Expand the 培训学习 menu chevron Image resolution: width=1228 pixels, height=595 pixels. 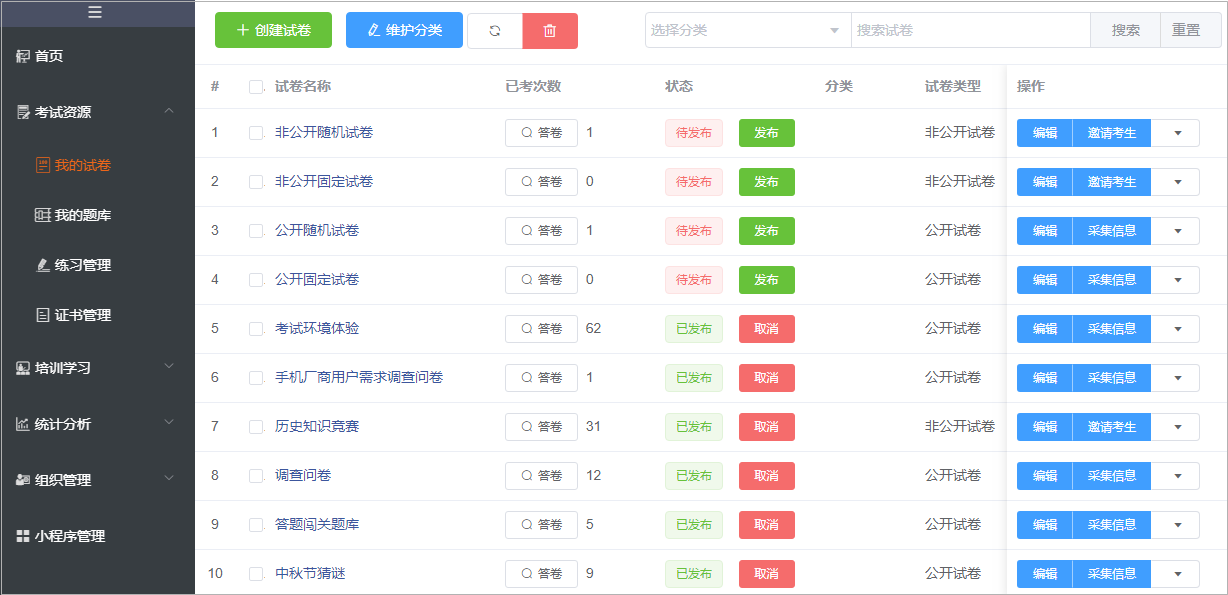(x=169, y=367)
